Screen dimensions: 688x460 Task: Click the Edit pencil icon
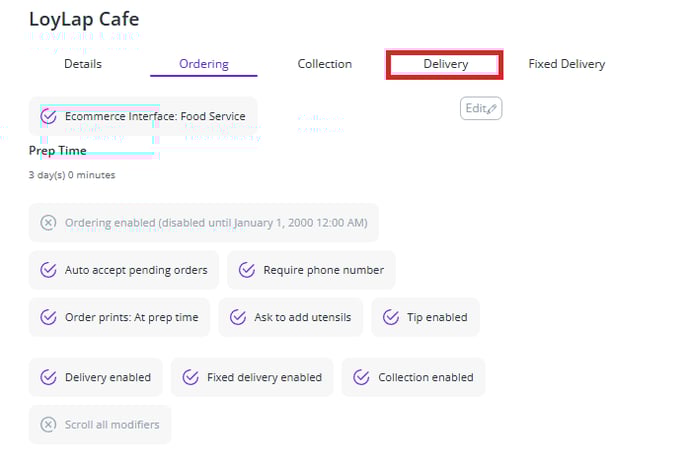coord(491,109)
